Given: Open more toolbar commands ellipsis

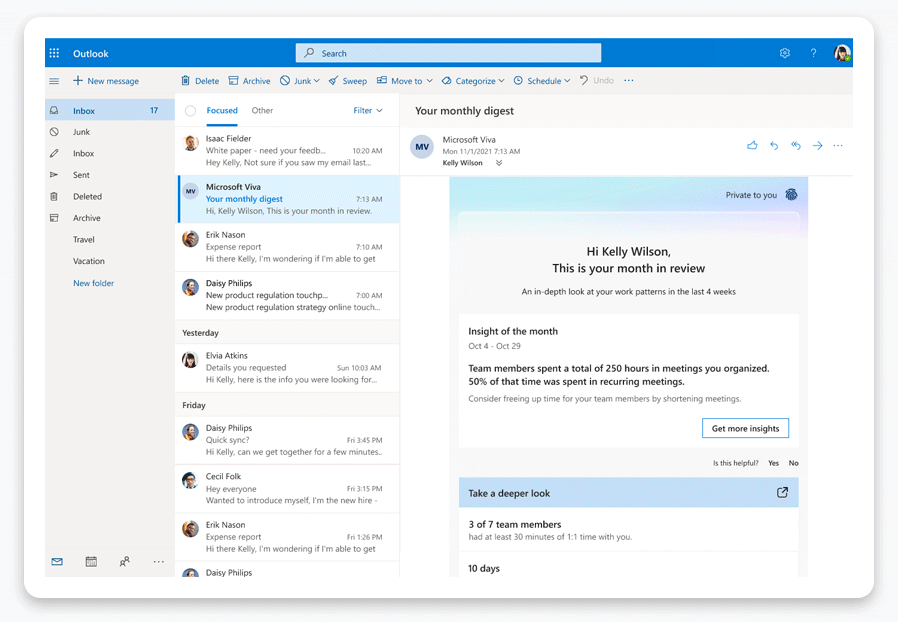Looking at the screenshot, I should pos(629,81).
